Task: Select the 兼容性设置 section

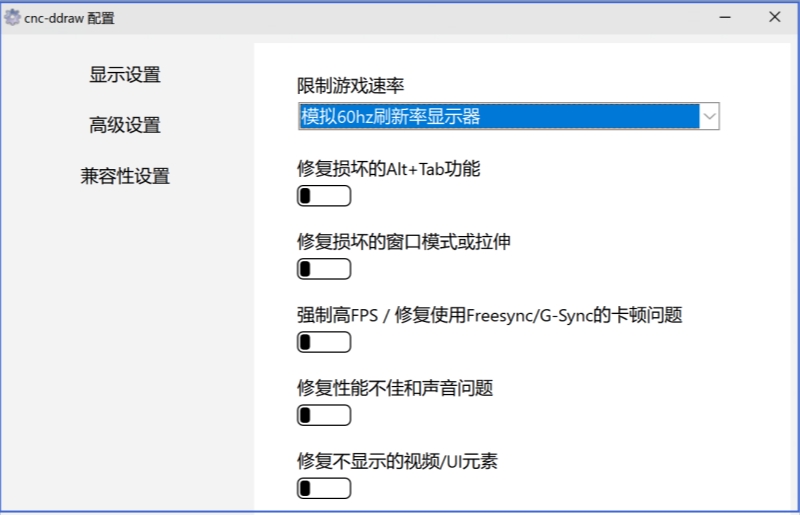Action: (x=125, y=176)
